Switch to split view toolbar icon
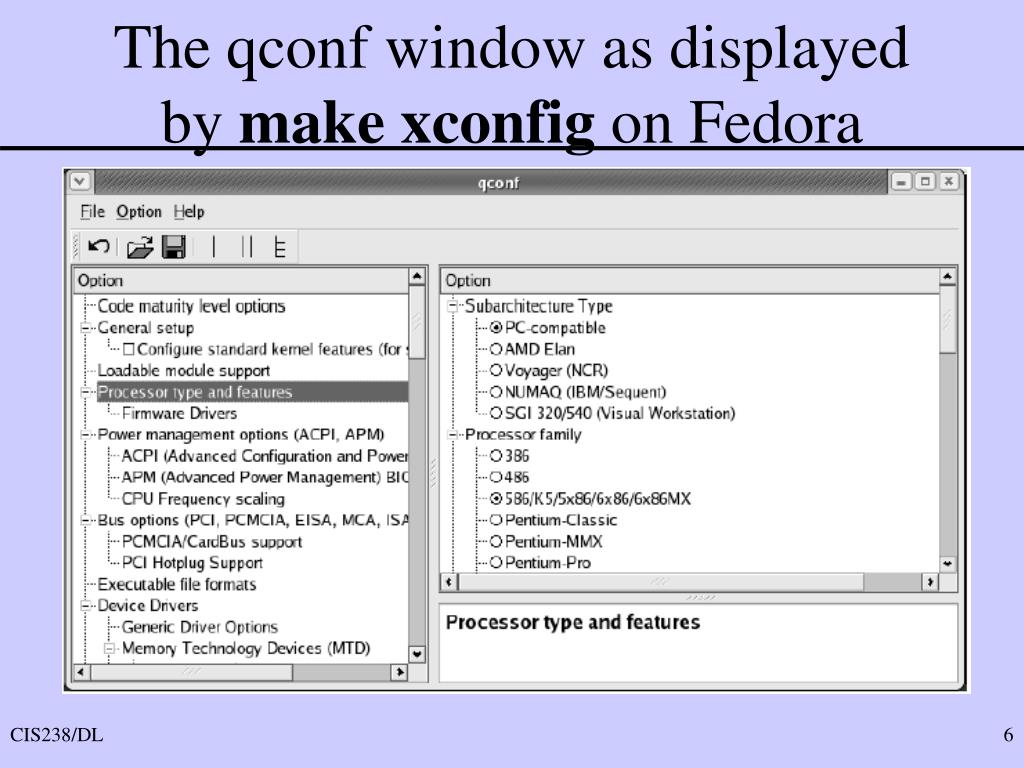 pyautogui.click(x=247, y=247)
